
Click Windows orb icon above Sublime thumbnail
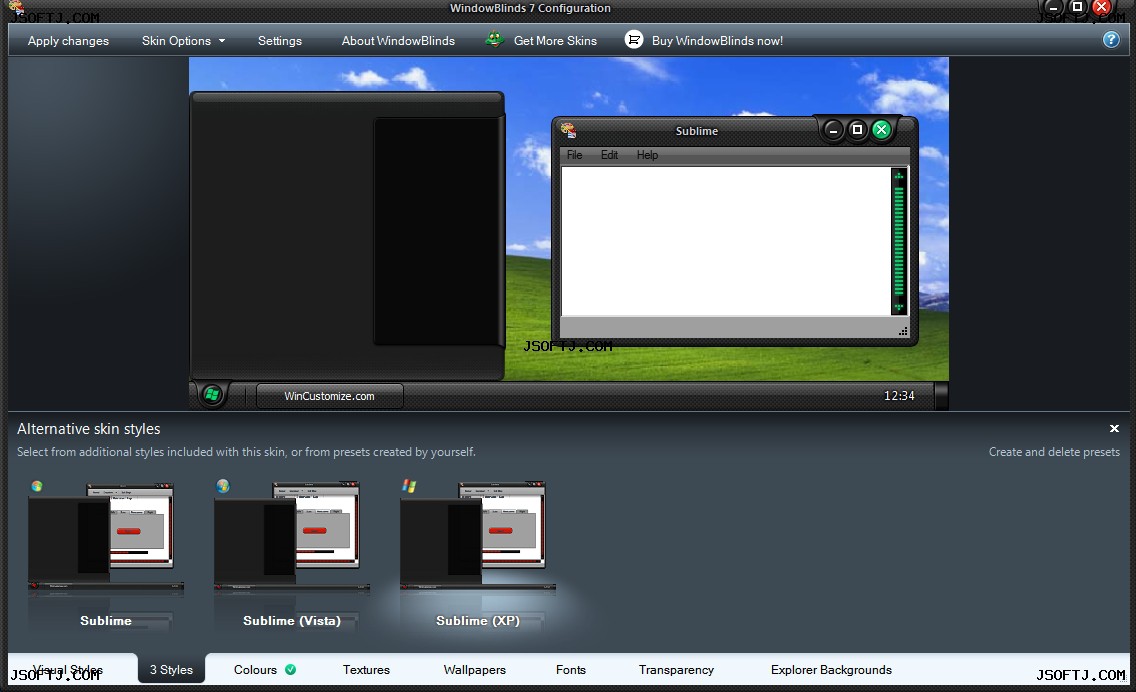pyautogui.click(x=37, y=486)
